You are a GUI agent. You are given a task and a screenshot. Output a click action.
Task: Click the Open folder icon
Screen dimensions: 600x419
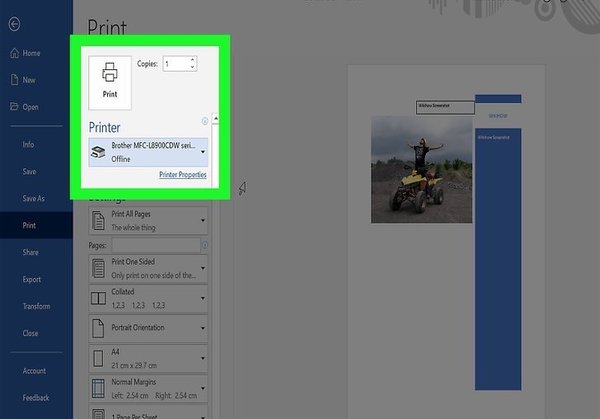(x=14, y=107)
